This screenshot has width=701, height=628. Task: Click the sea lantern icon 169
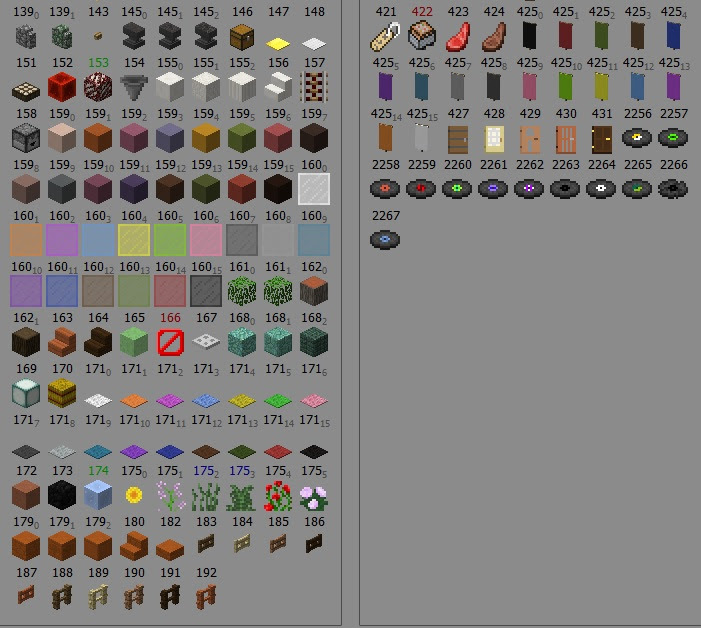pyautogui.click(x=26, y=393)
